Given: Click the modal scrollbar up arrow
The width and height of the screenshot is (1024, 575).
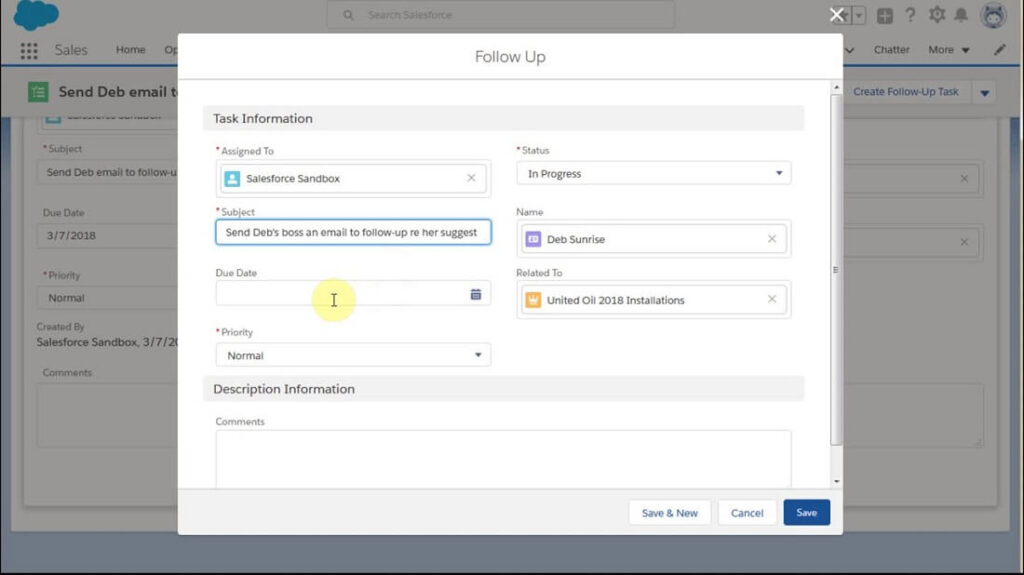Looking at the screenshot, I should tap(837, 87).
